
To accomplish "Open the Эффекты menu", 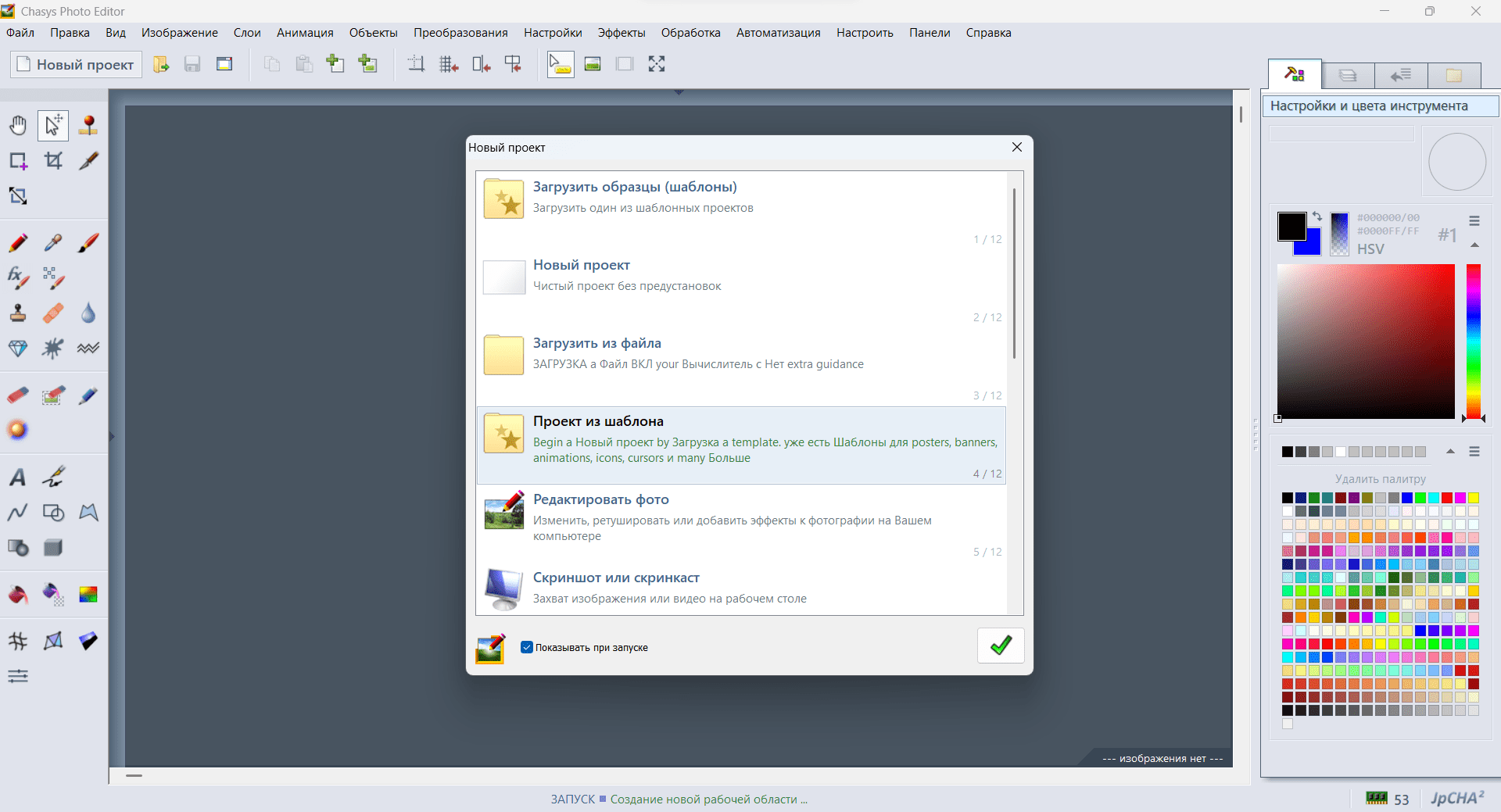I will [x=622, y=33].
